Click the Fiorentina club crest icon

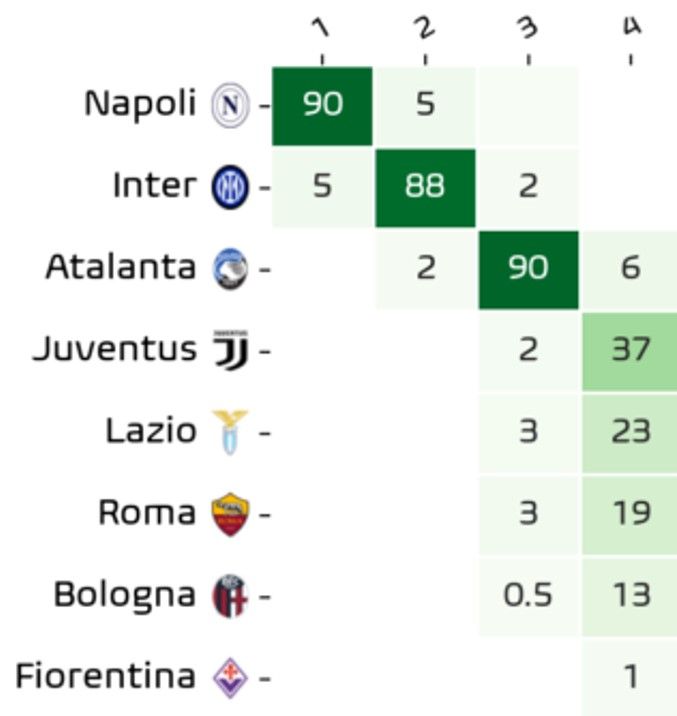coord(229,679)
